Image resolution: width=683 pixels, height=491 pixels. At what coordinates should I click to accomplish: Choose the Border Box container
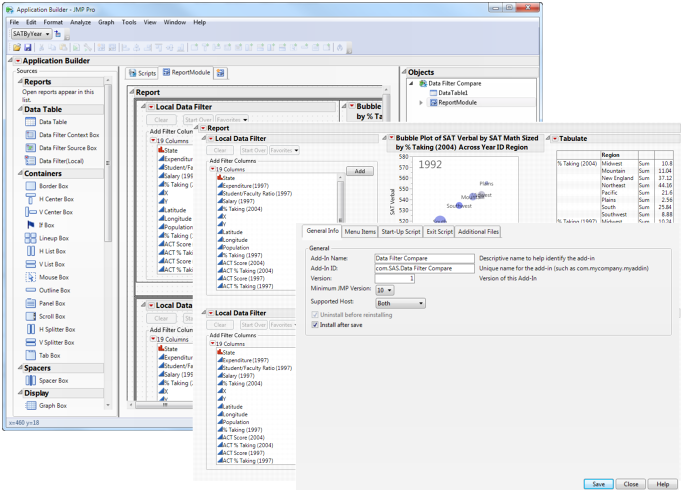coord(30,186)
